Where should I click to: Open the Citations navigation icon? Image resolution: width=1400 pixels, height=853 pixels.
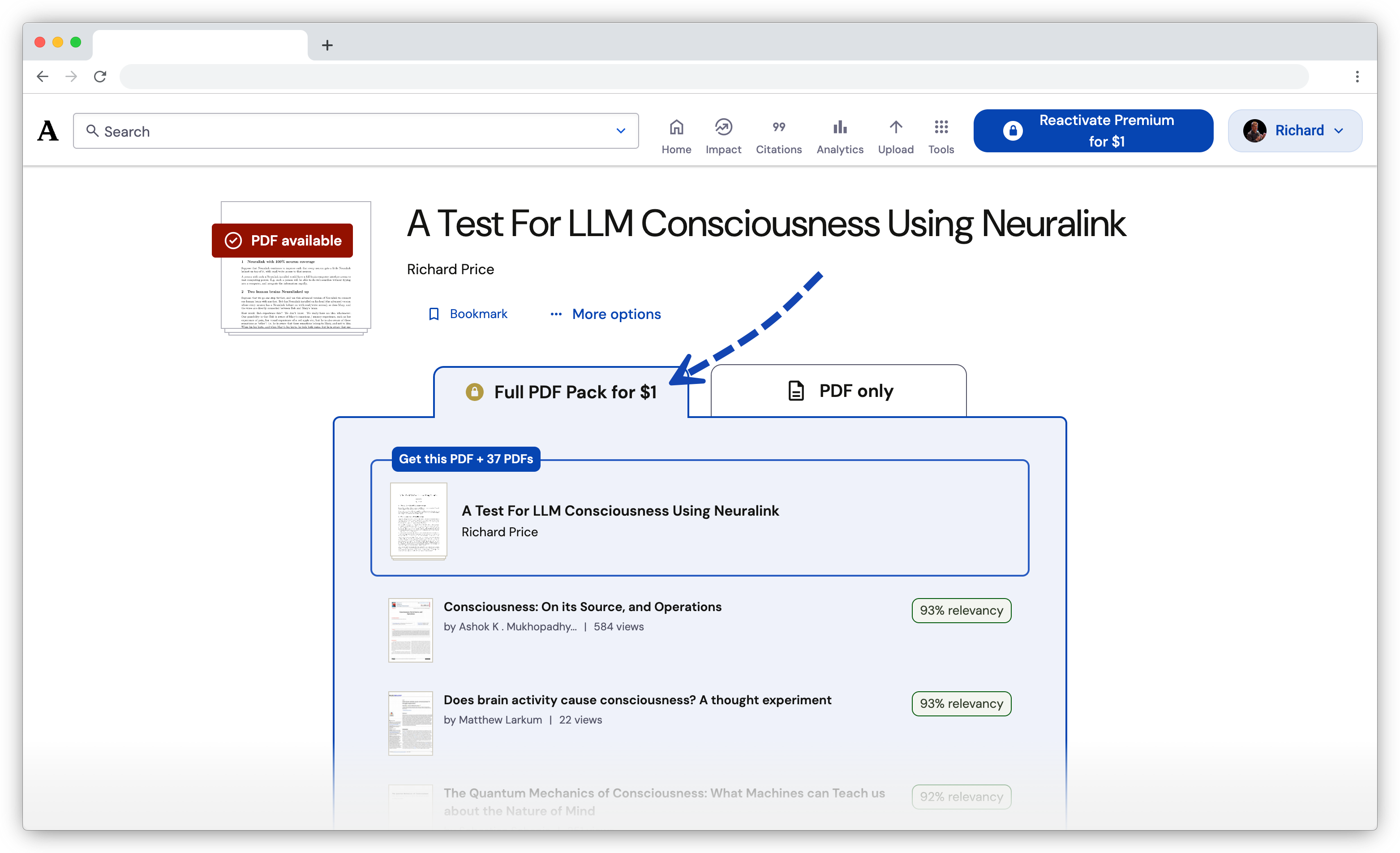point(778,127)
